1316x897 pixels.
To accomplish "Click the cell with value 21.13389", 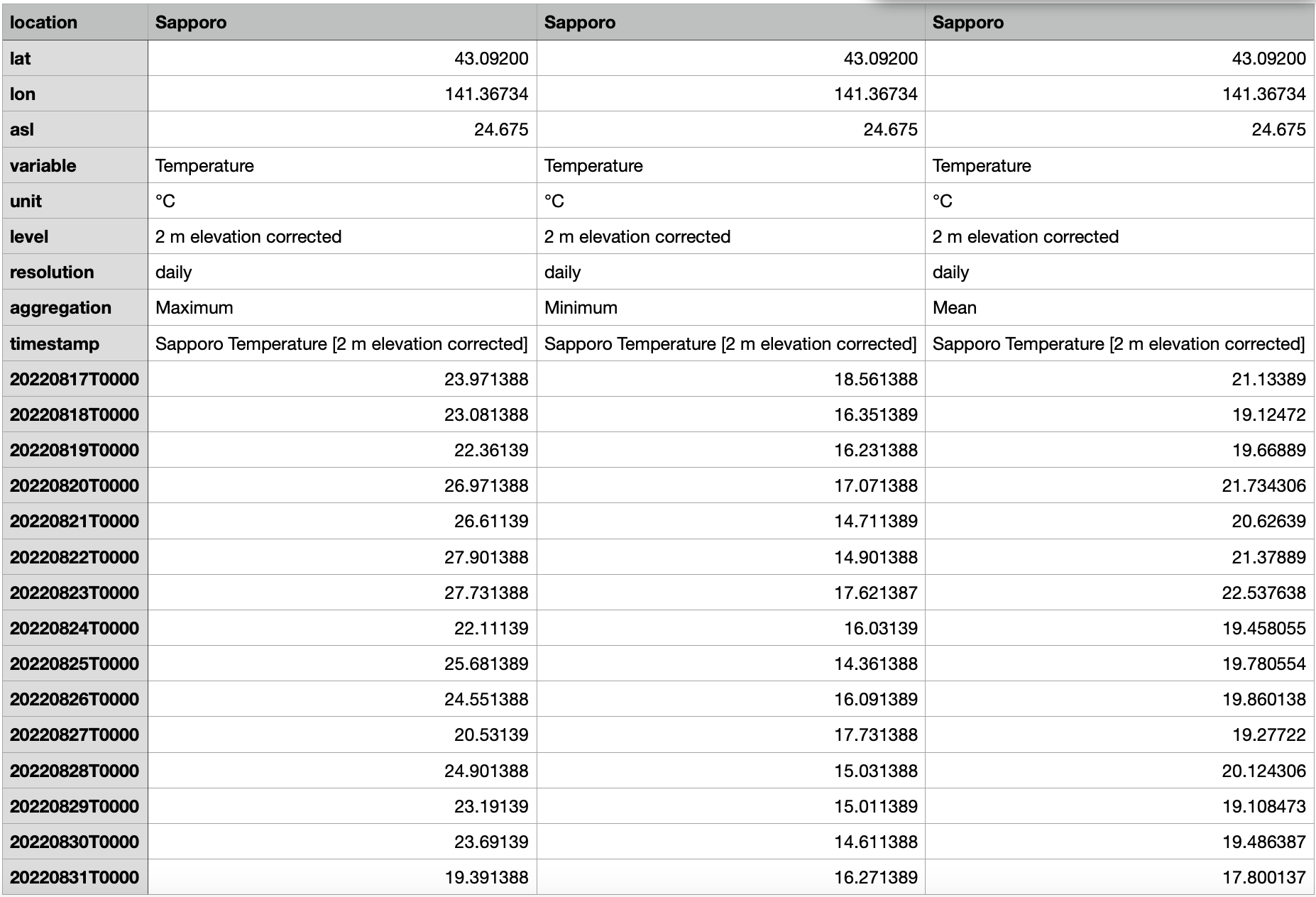I will 1119,379.
